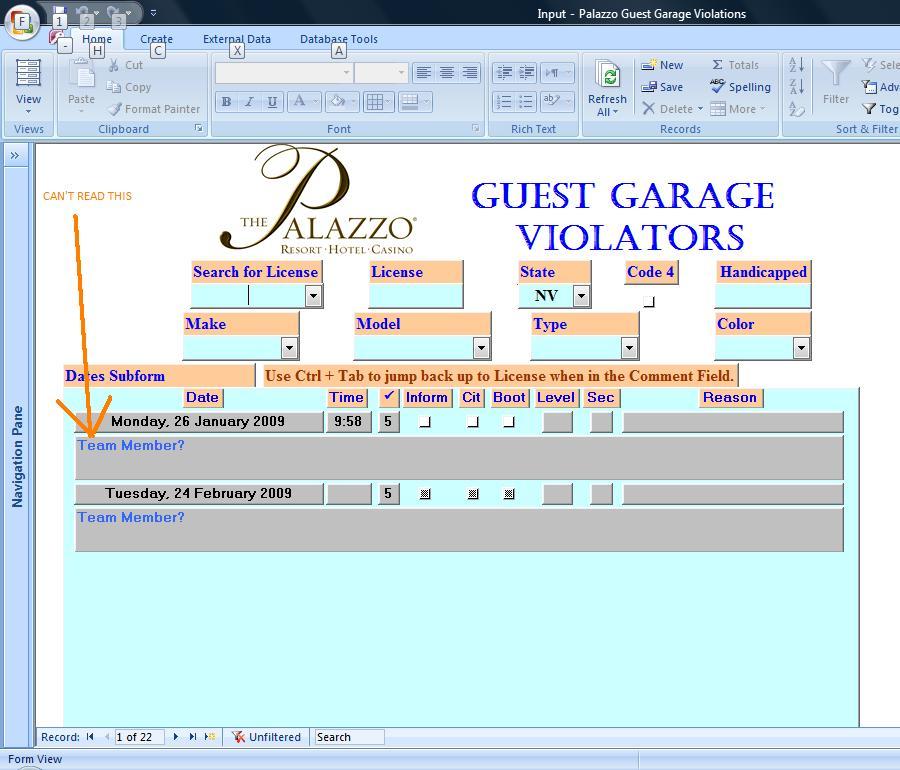Viewport: 900px width, 770px height.
Task: Expand Search for License dropdown
Action: click(x=313, y=296)
